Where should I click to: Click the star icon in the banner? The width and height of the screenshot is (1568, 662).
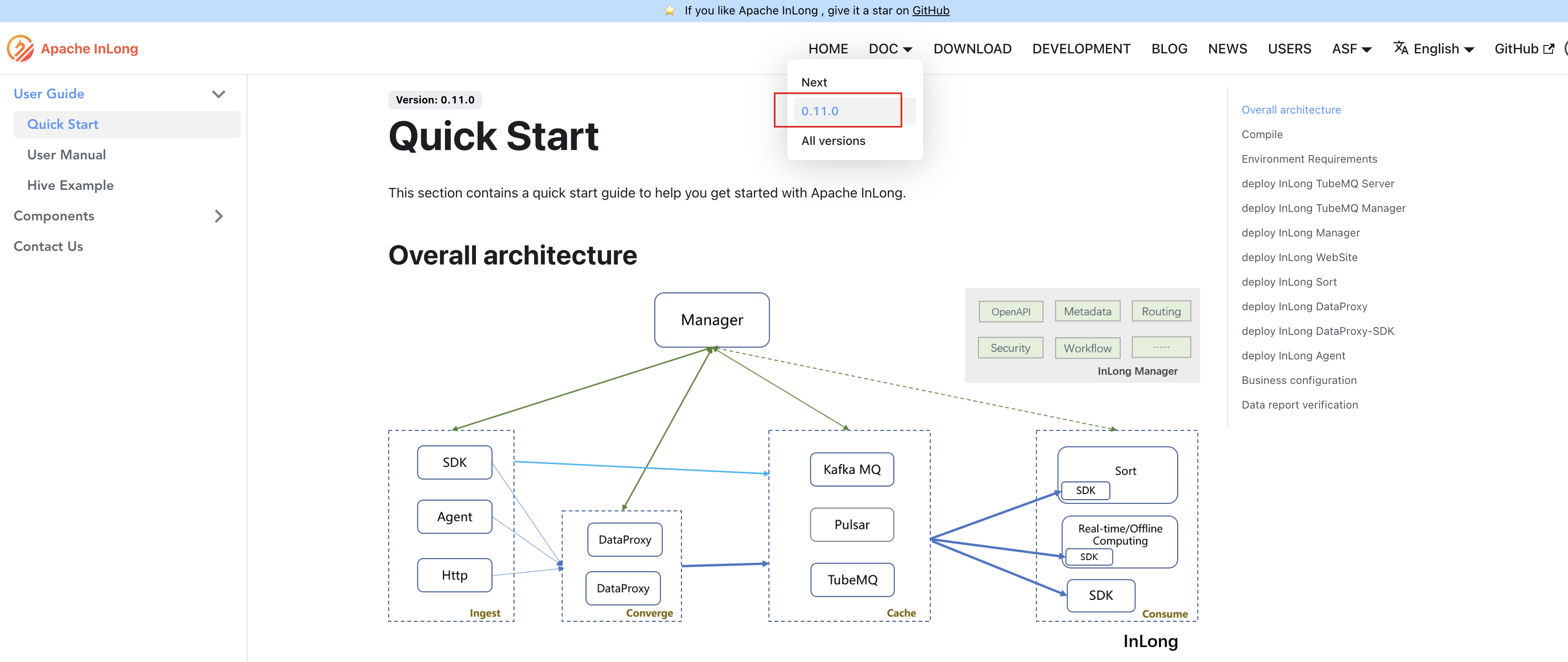[670, 10]
